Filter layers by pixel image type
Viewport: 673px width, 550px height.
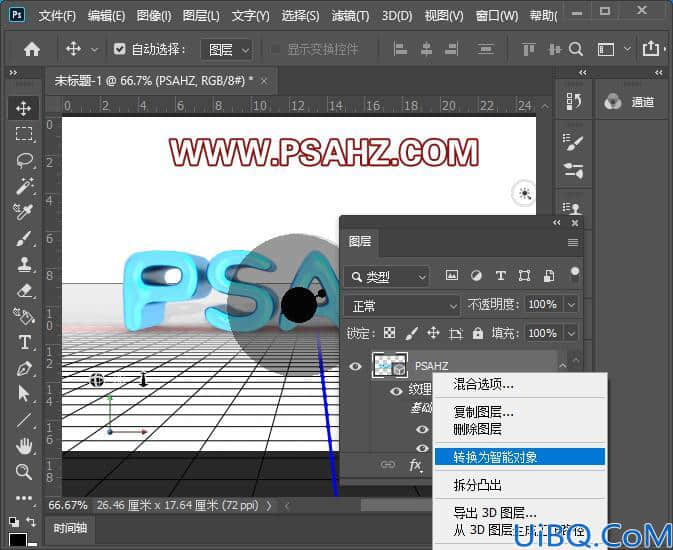[x=452, y=275]
